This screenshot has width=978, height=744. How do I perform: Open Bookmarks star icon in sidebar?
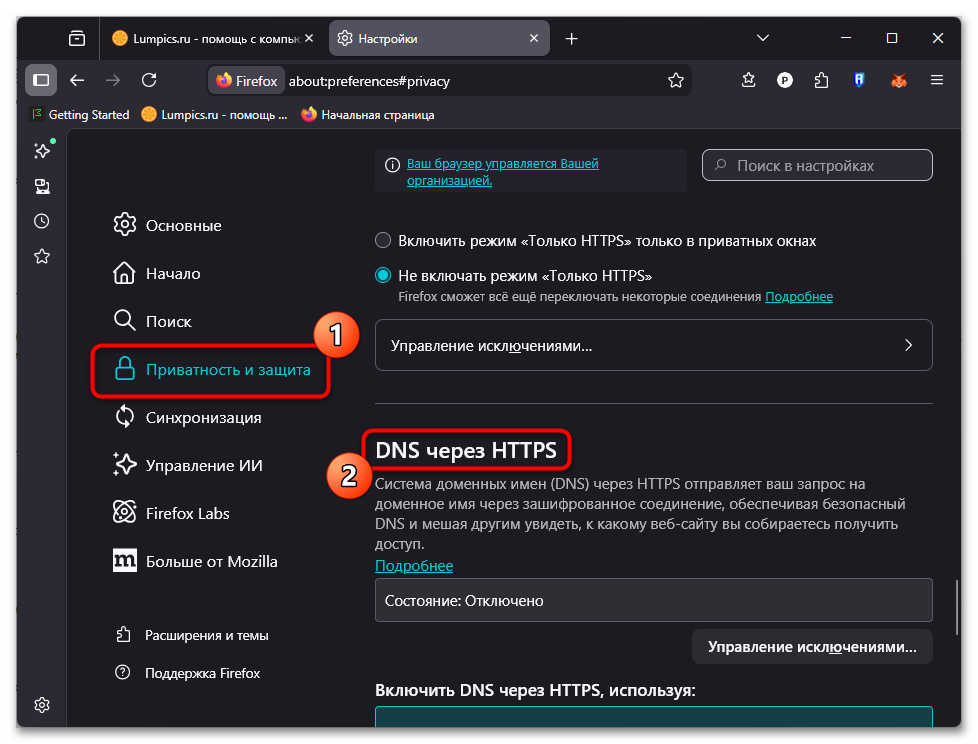pyautogui.click(x=42, y=256)
